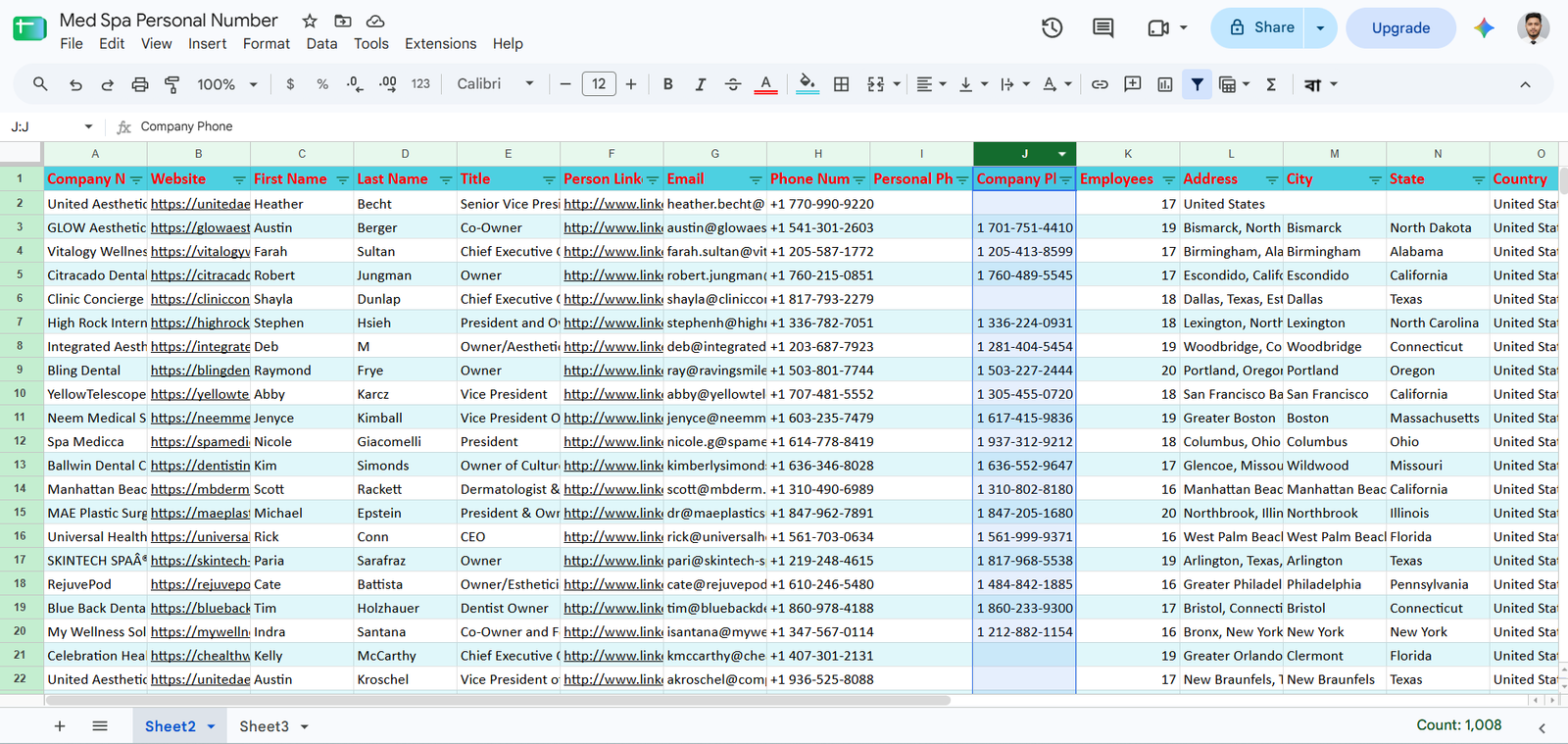The width and height of the screenshot is (1568, 744).
Task: Format selection as currency
Action: click(x=290, y=84)
